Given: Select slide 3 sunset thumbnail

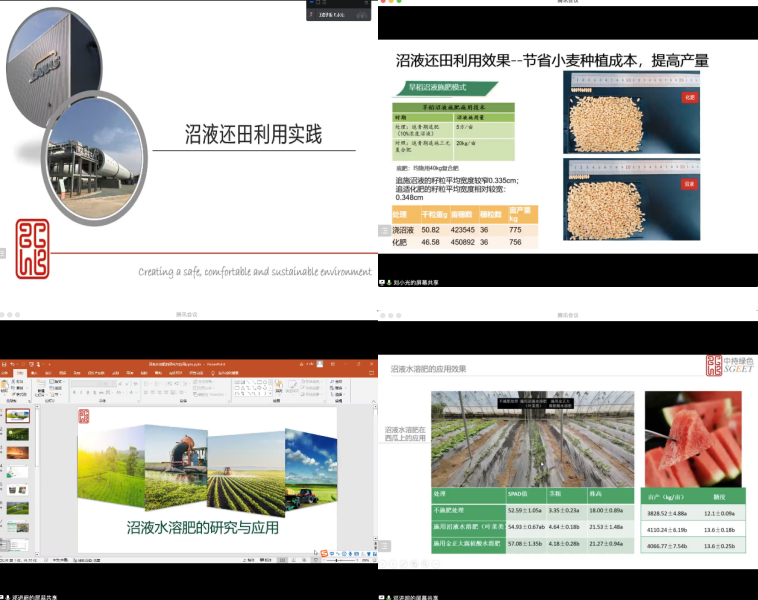Looking at the screenshot, I should [18, 453].
